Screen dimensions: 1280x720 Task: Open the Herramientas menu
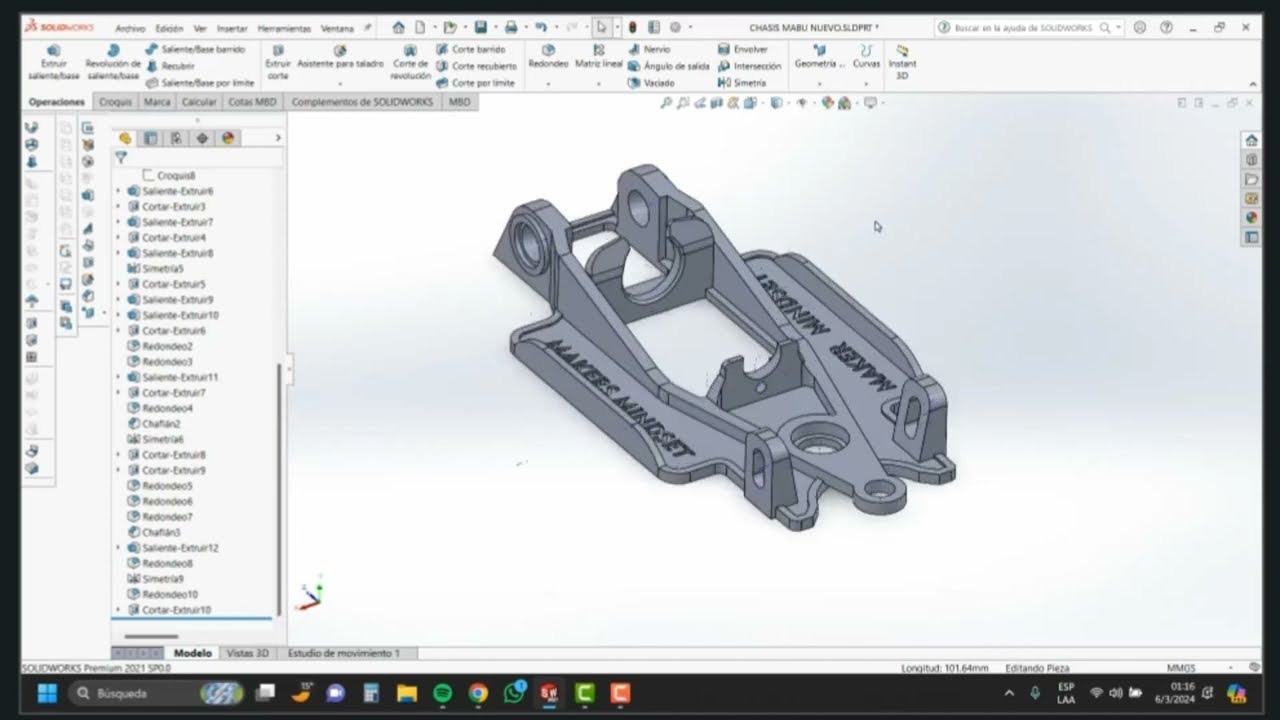pos(284,28)
